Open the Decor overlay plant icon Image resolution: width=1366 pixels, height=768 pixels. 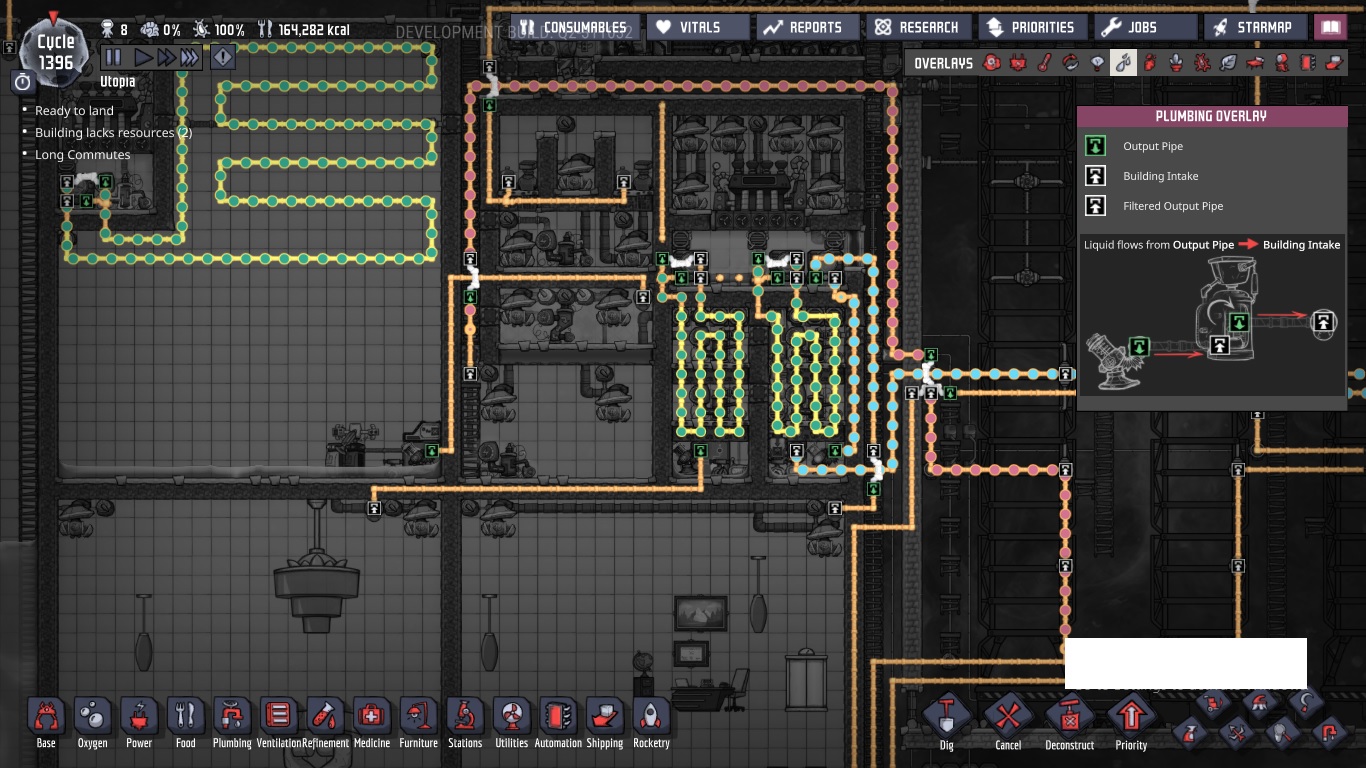click(1176, 63)
